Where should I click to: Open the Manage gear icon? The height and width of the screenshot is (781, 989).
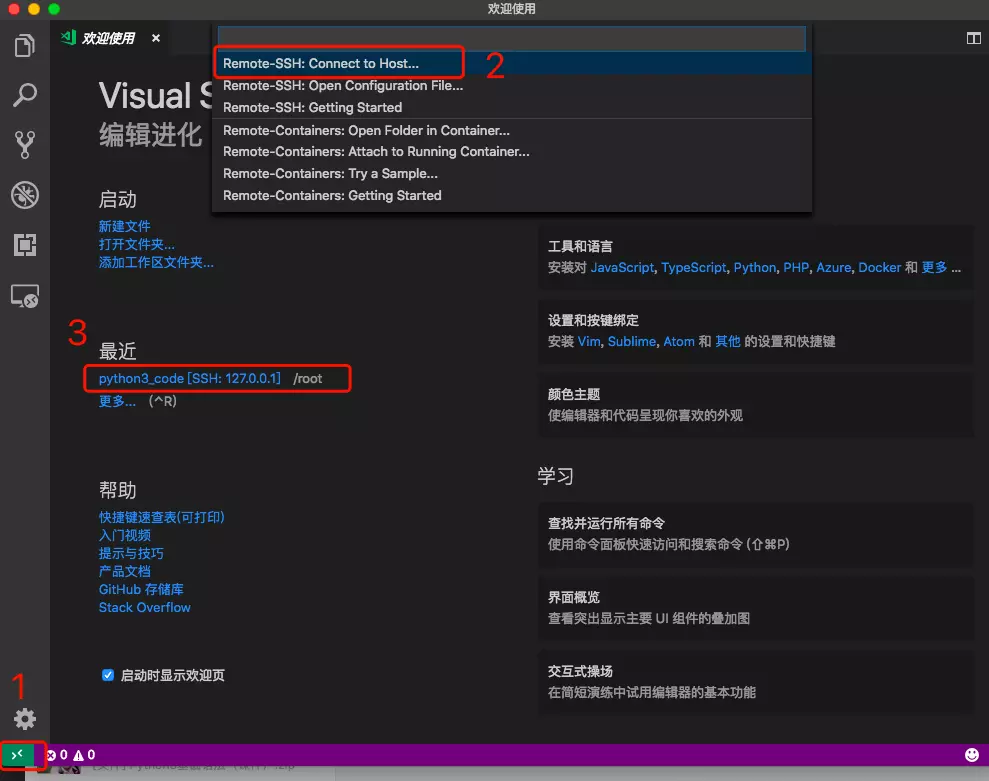click(x=25, y=719)
